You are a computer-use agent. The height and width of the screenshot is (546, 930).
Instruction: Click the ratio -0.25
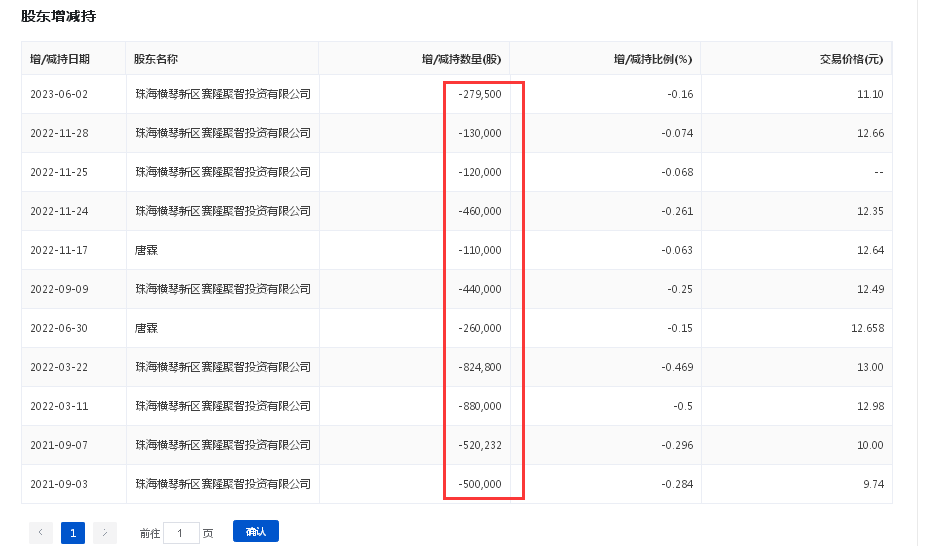coord(680,289)
